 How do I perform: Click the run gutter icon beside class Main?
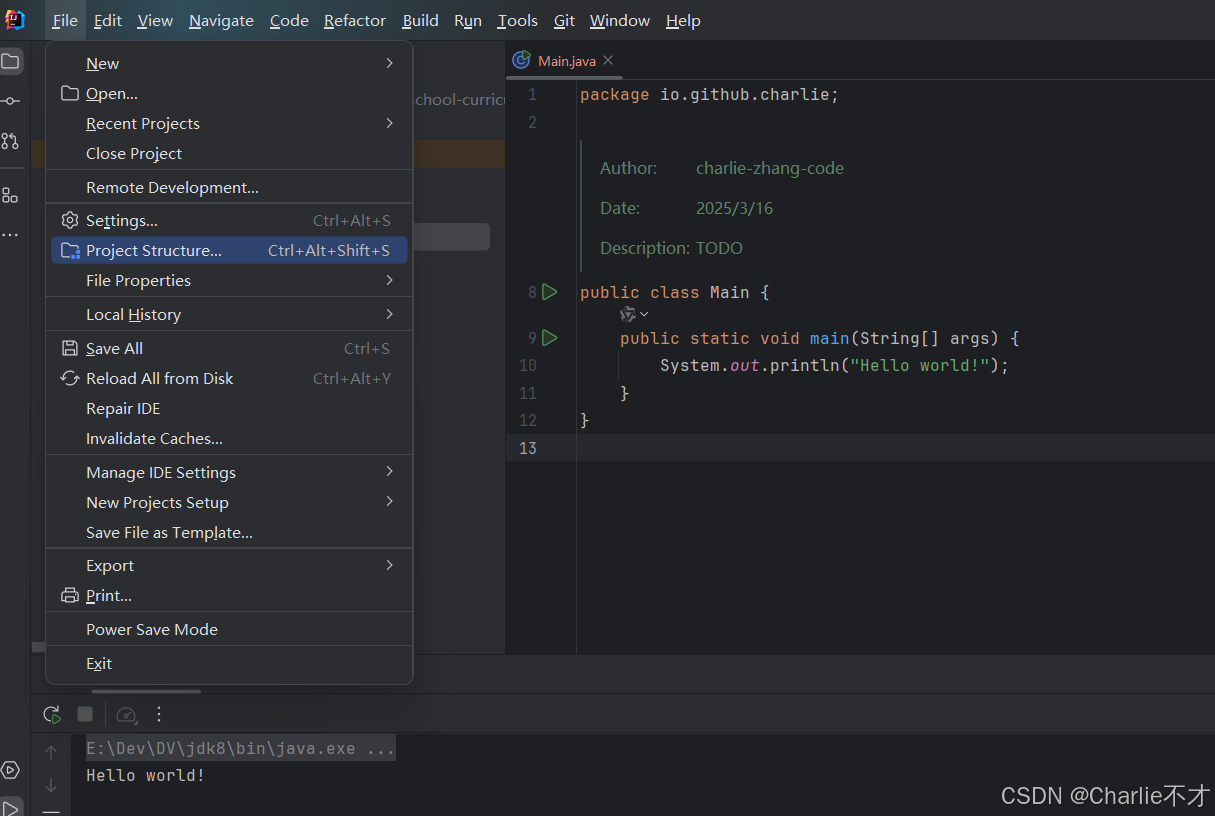point(549,292)
